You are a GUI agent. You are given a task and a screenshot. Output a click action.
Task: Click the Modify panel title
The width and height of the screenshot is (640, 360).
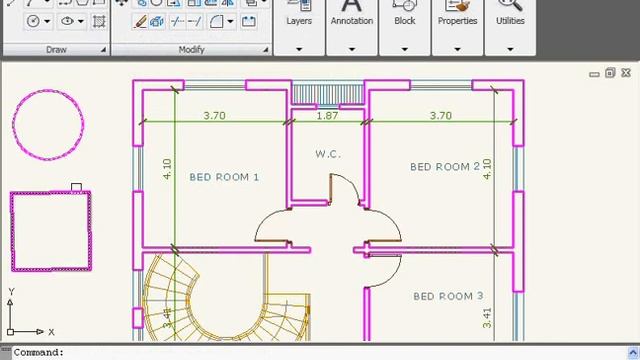pyautogui.click(x=191, y=50)
